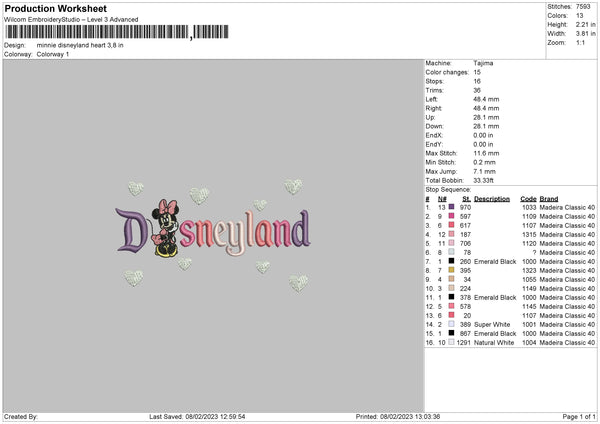Select the 'Printed: 08/02/2023 13:03:38' text

point(398,416)
